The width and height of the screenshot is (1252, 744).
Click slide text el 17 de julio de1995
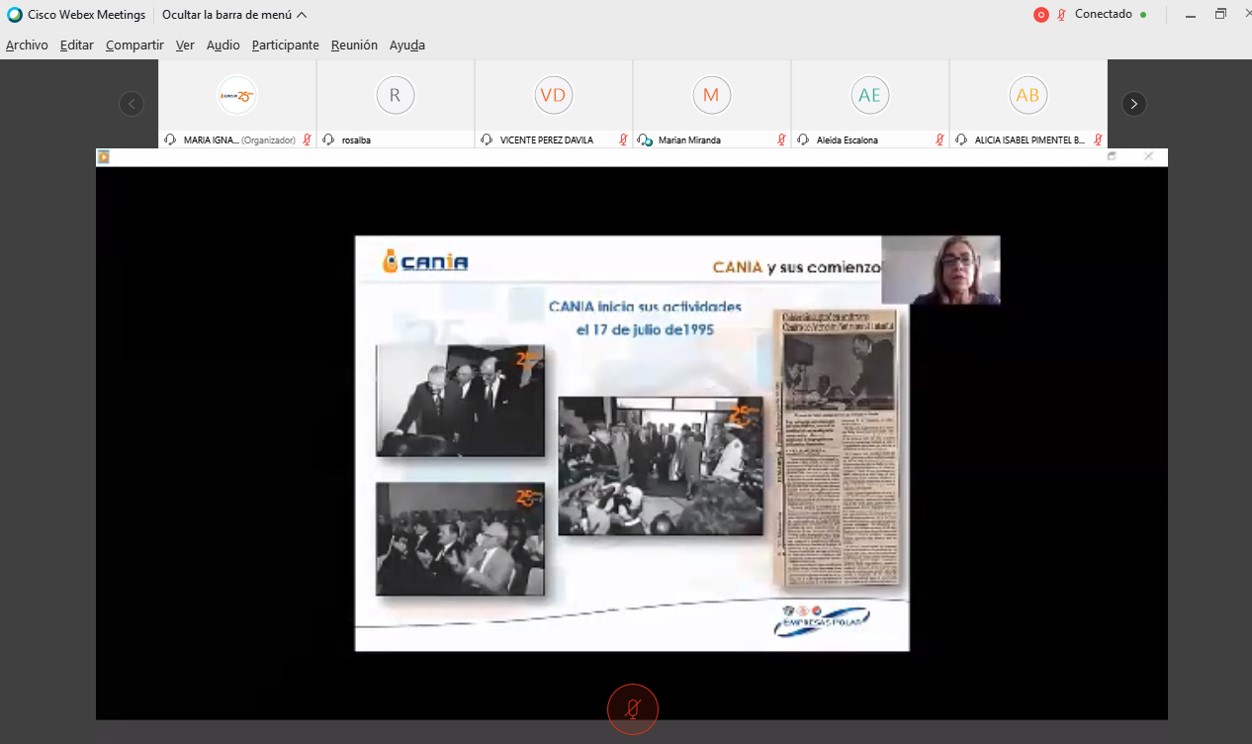point(645,329)
